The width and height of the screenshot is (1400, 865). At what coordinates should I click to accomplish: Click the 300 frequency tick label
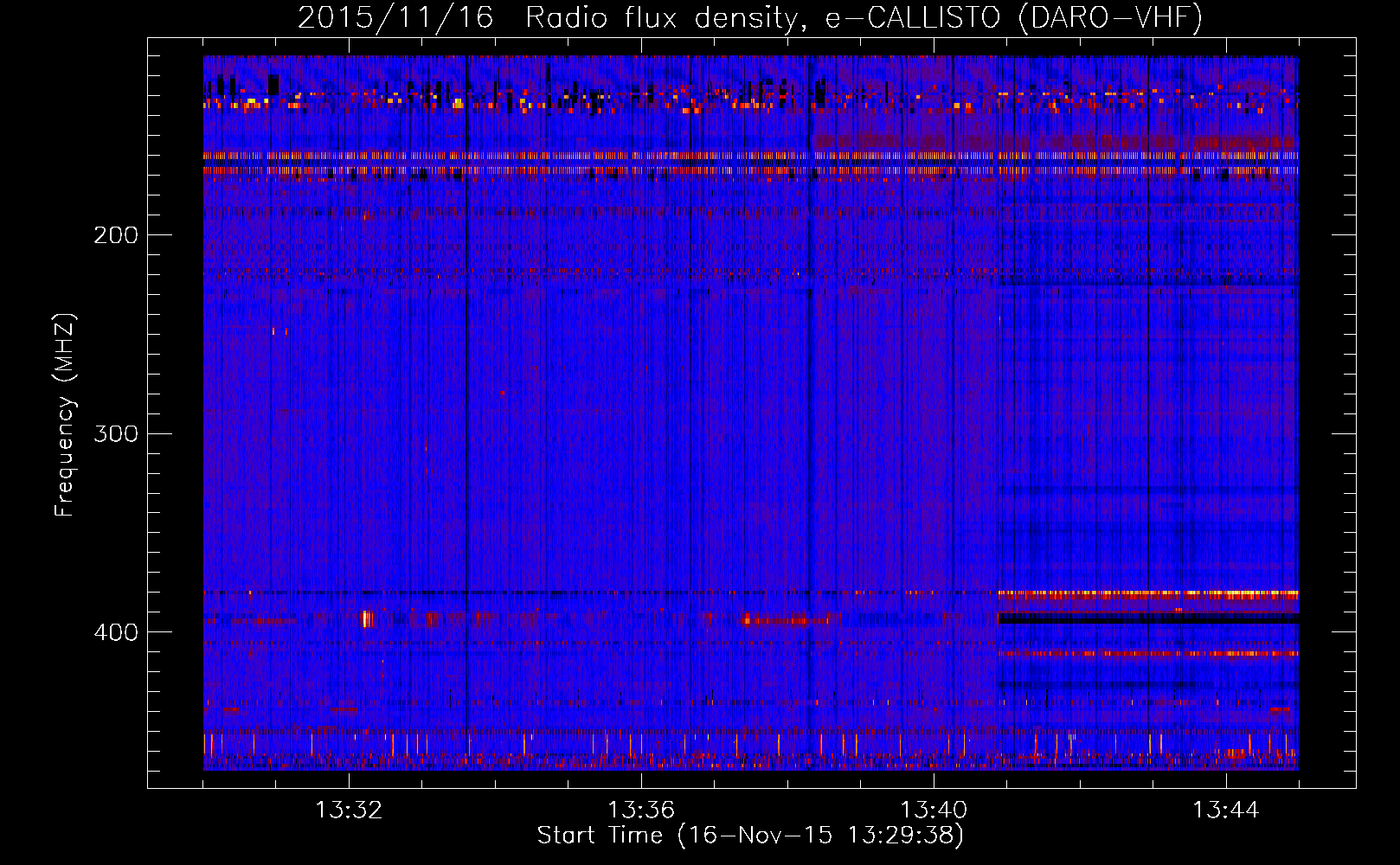(x=116, y=433)
